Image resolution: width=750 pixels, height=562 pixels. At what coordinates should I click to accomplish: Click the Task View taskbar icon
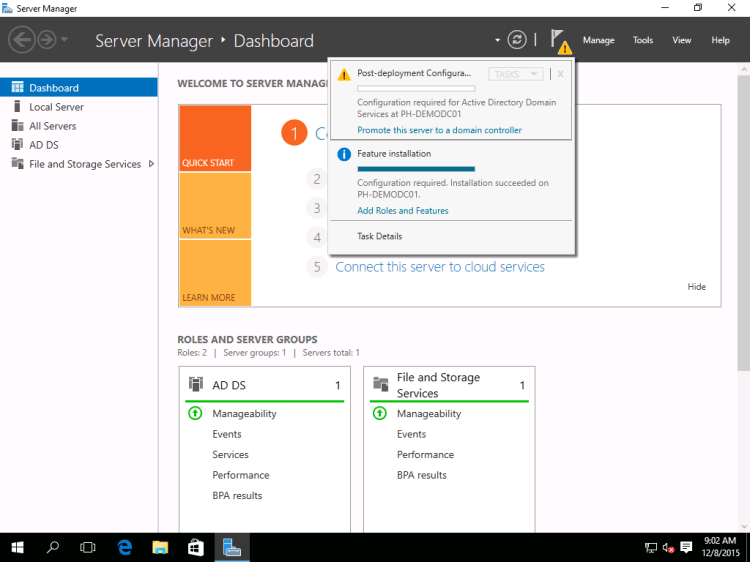pos(88,547)
